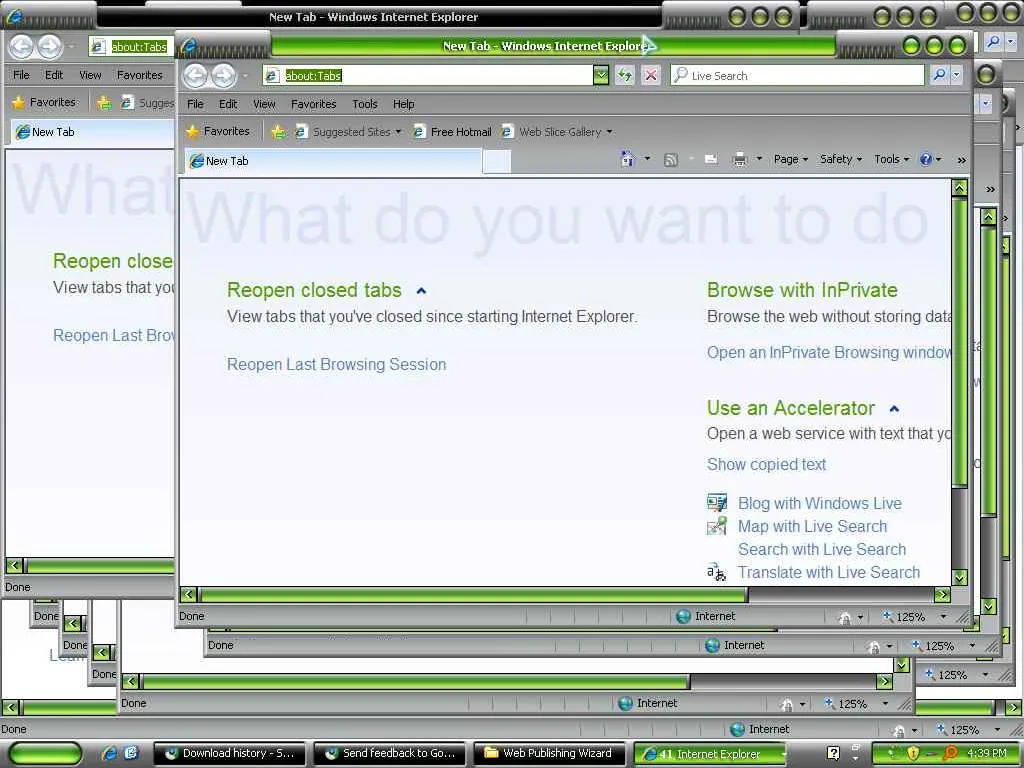Screen dimensions: 1024x768
Task: Click the Home icon in the command bar
Action: pyautogui.click(x=628, y=159)
